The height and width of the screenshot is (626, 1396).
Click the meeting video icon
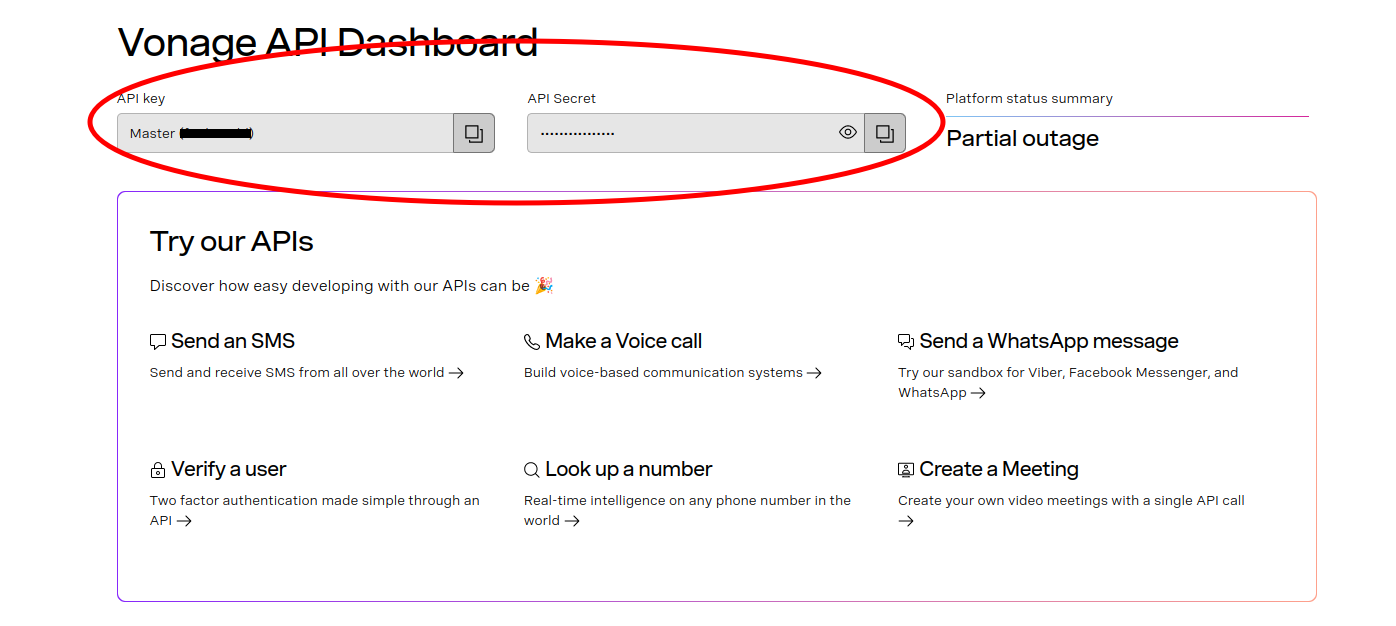(x=906, y=470)
